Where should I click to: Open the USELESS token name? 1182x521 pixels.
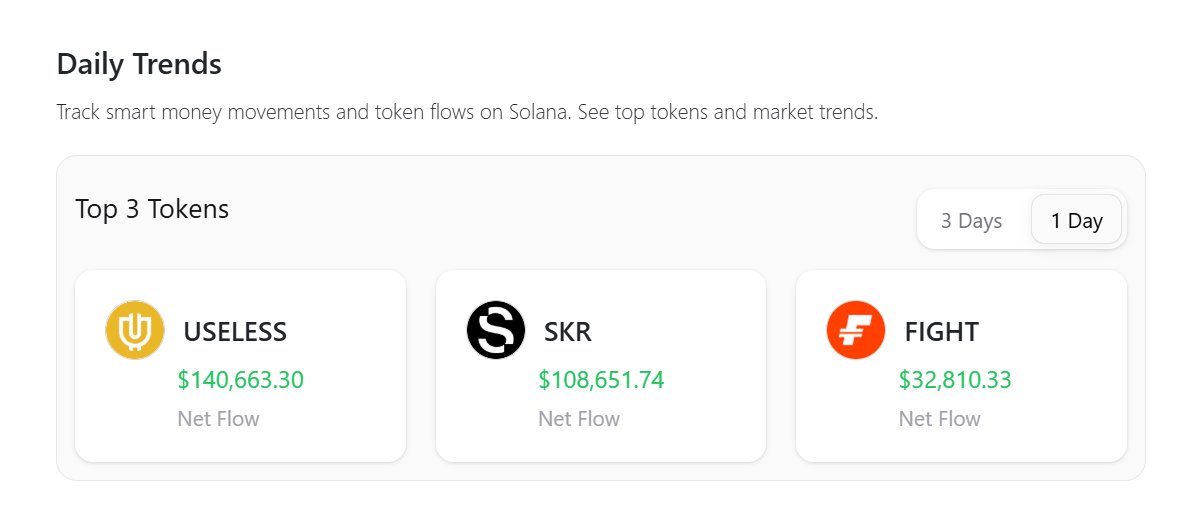235,331
